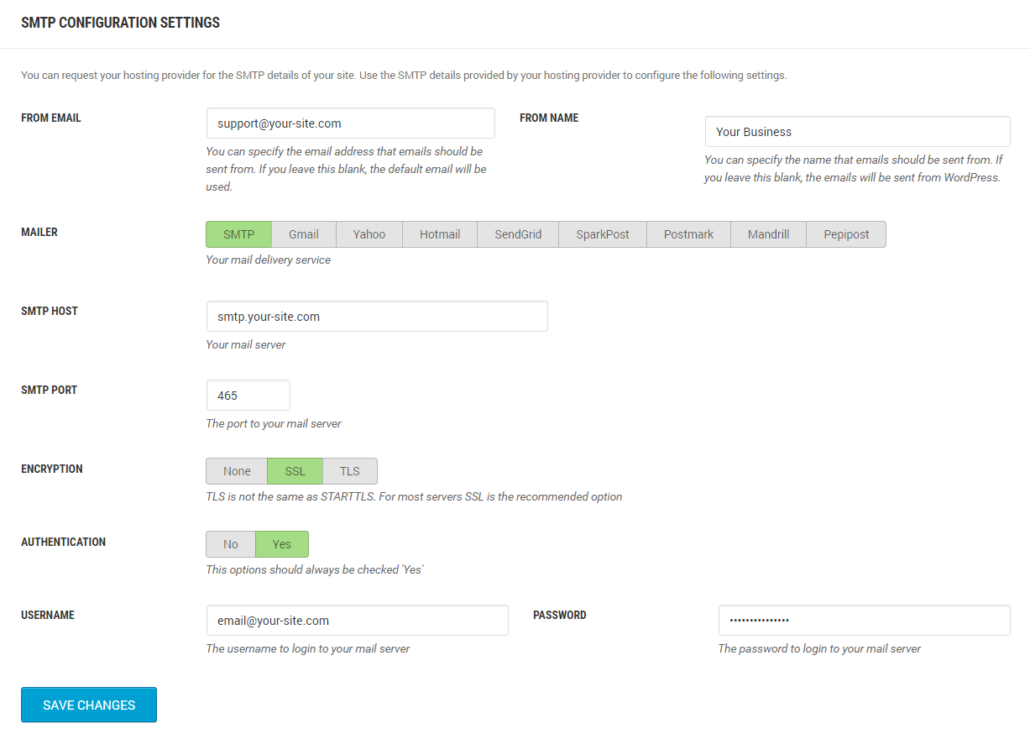Enable authentication with Yes

282,544
